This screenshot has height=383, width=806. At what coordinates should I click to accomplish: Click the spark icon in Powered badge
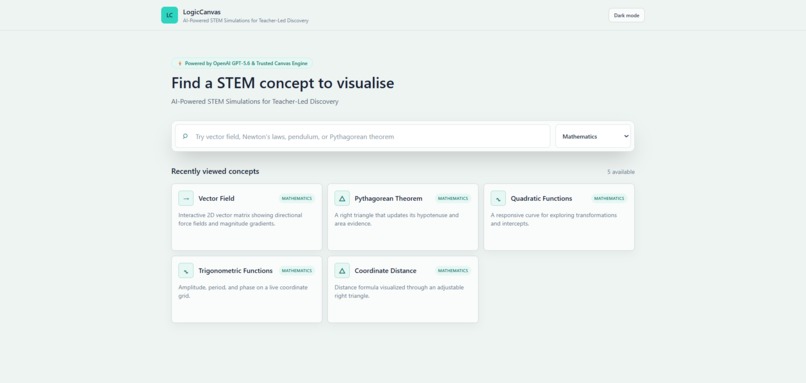[x=179, y=63]
